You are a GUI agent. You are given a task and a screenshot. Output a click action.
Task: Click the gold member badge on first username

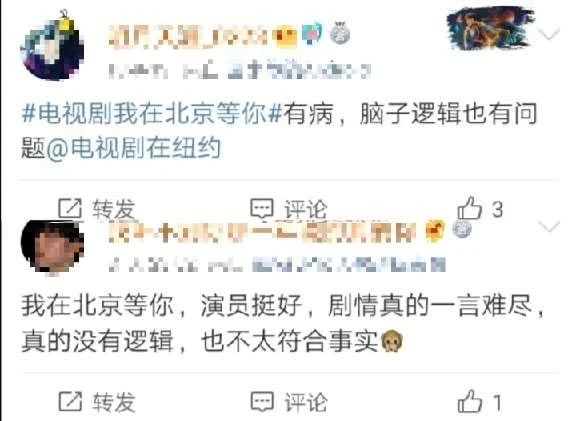287,36
